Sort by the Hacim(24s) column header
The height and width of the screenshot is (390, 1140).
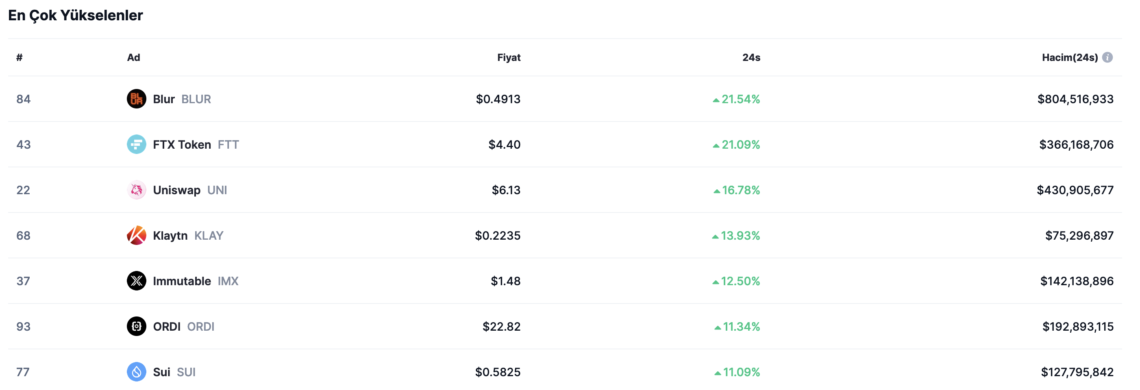pos(1069,57)
